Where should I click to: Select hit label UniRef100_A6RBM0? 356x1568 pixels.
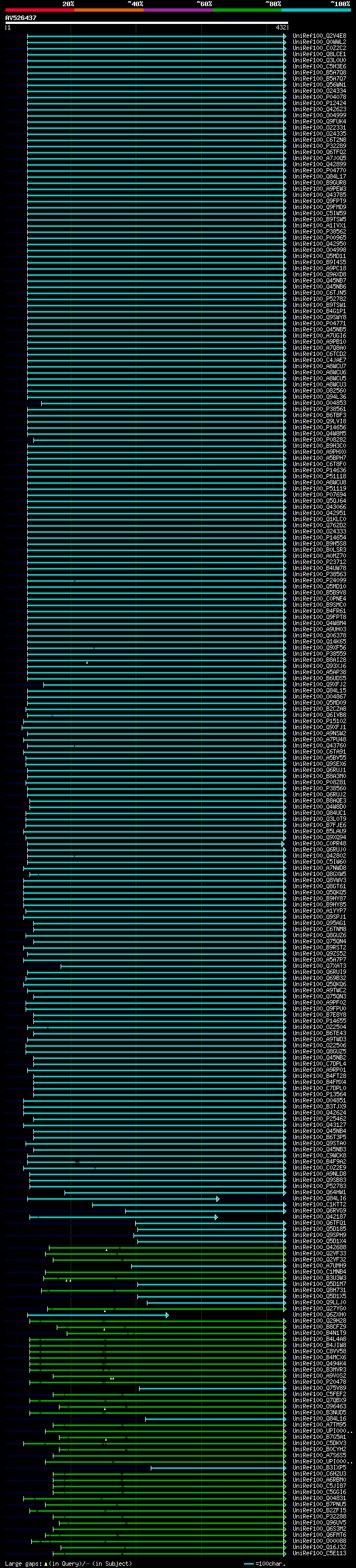click(319, 1479)
